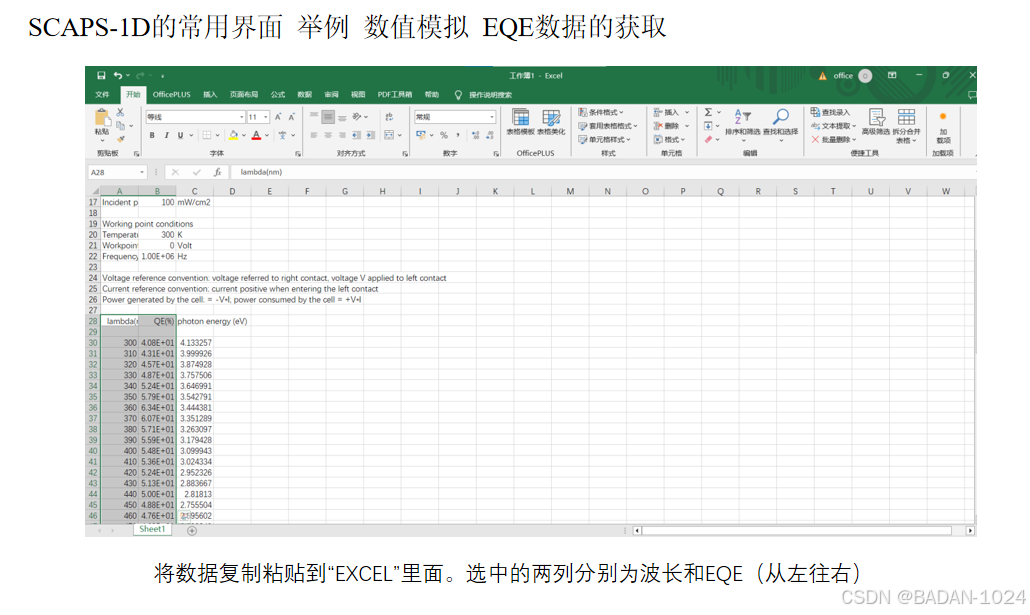Open the 文件 File tab
Image resolution: width=1030 pixels, height=615 pixels.
point(102,95)
